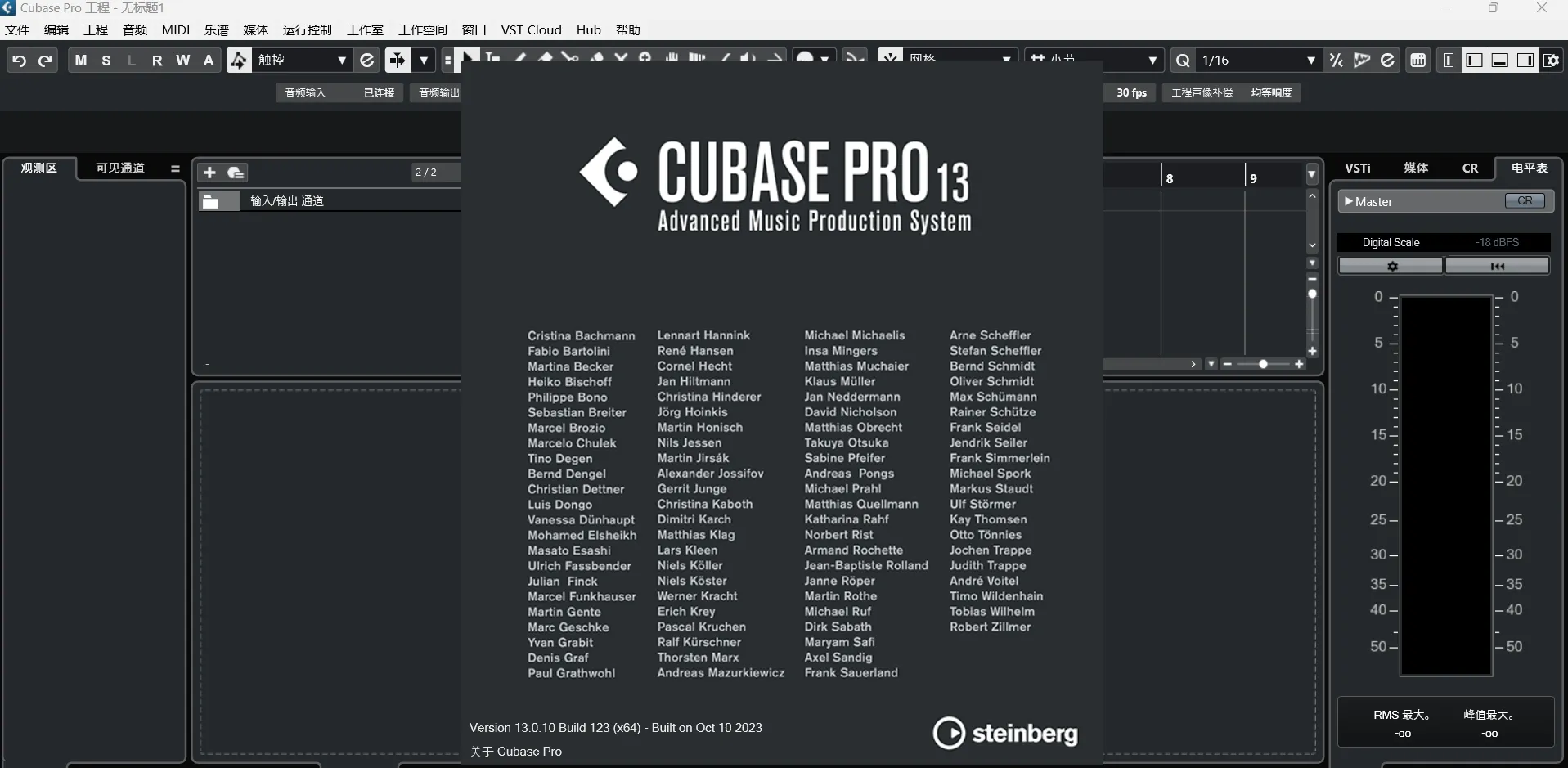Toggle the Solo (S) button
The width and height of the screenshot is (1568, 768).
(x=106, y=60)
